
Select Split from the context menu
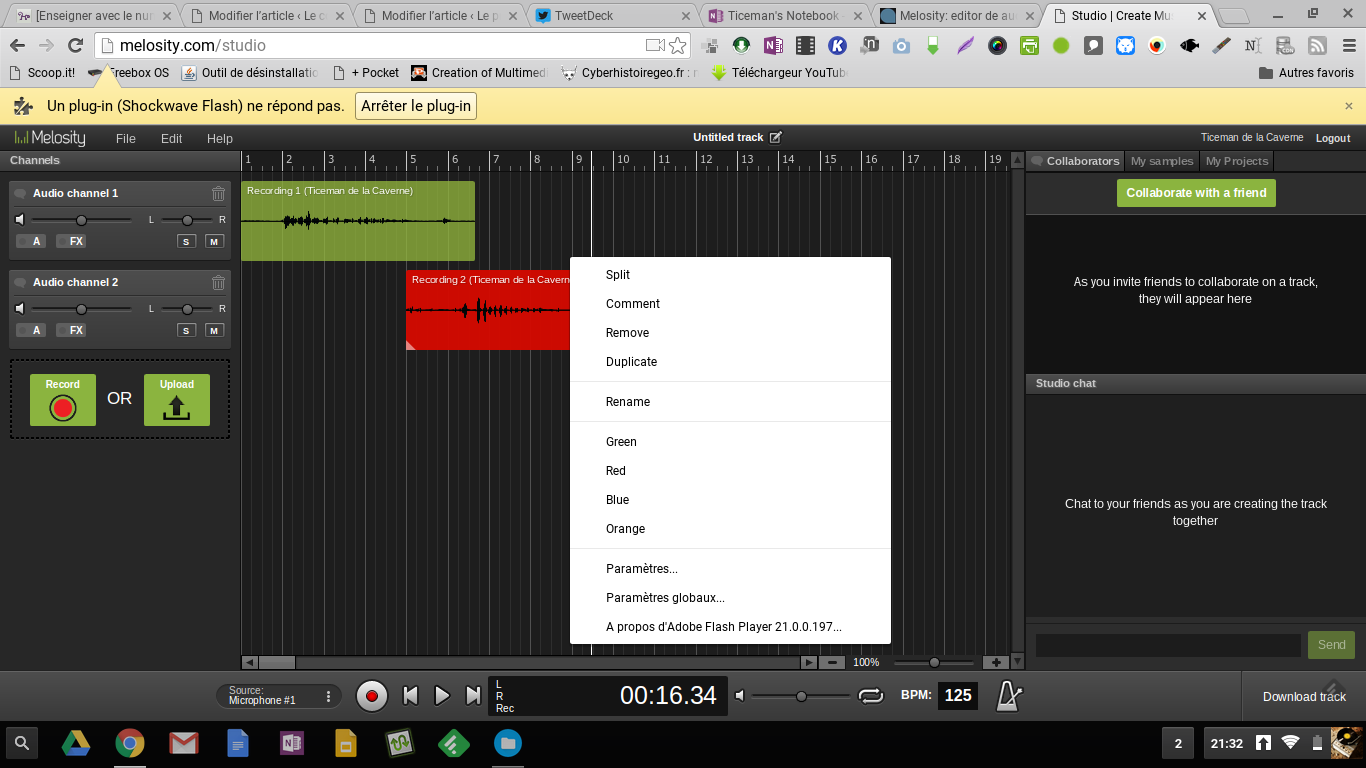[730, 275]
